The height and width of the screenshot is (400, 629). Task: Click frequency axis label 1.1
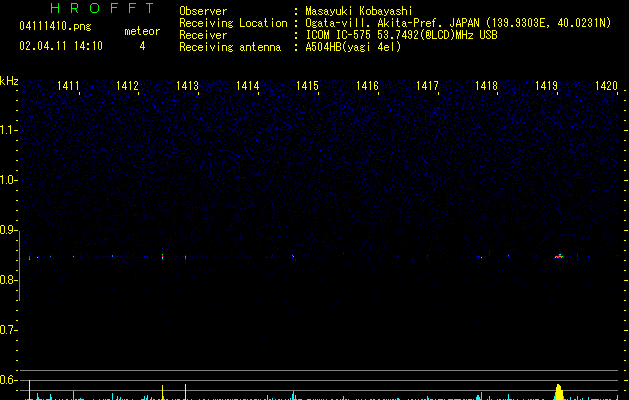(x=7, y=130)
